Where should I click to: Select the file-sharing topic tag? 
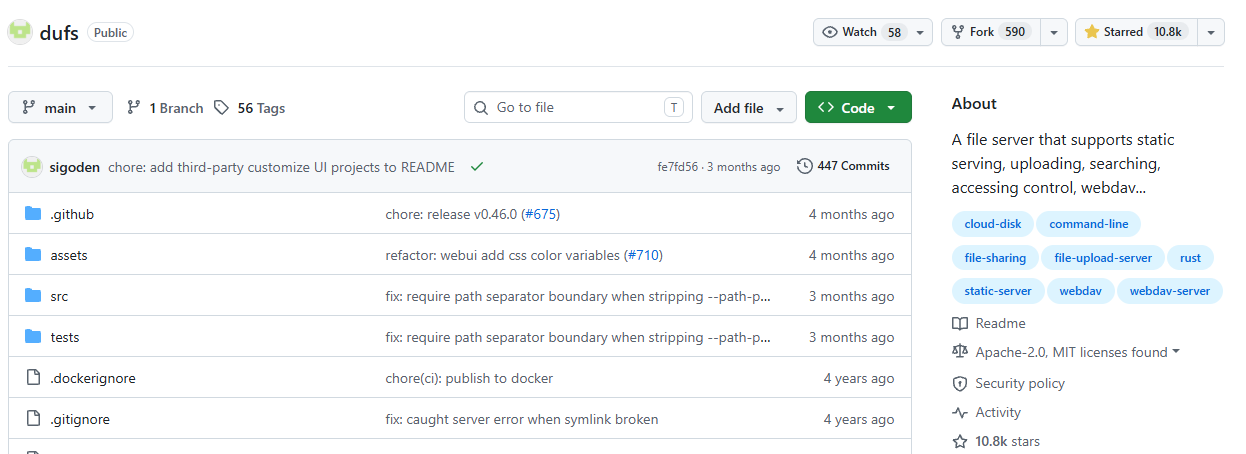coord(995,257)
